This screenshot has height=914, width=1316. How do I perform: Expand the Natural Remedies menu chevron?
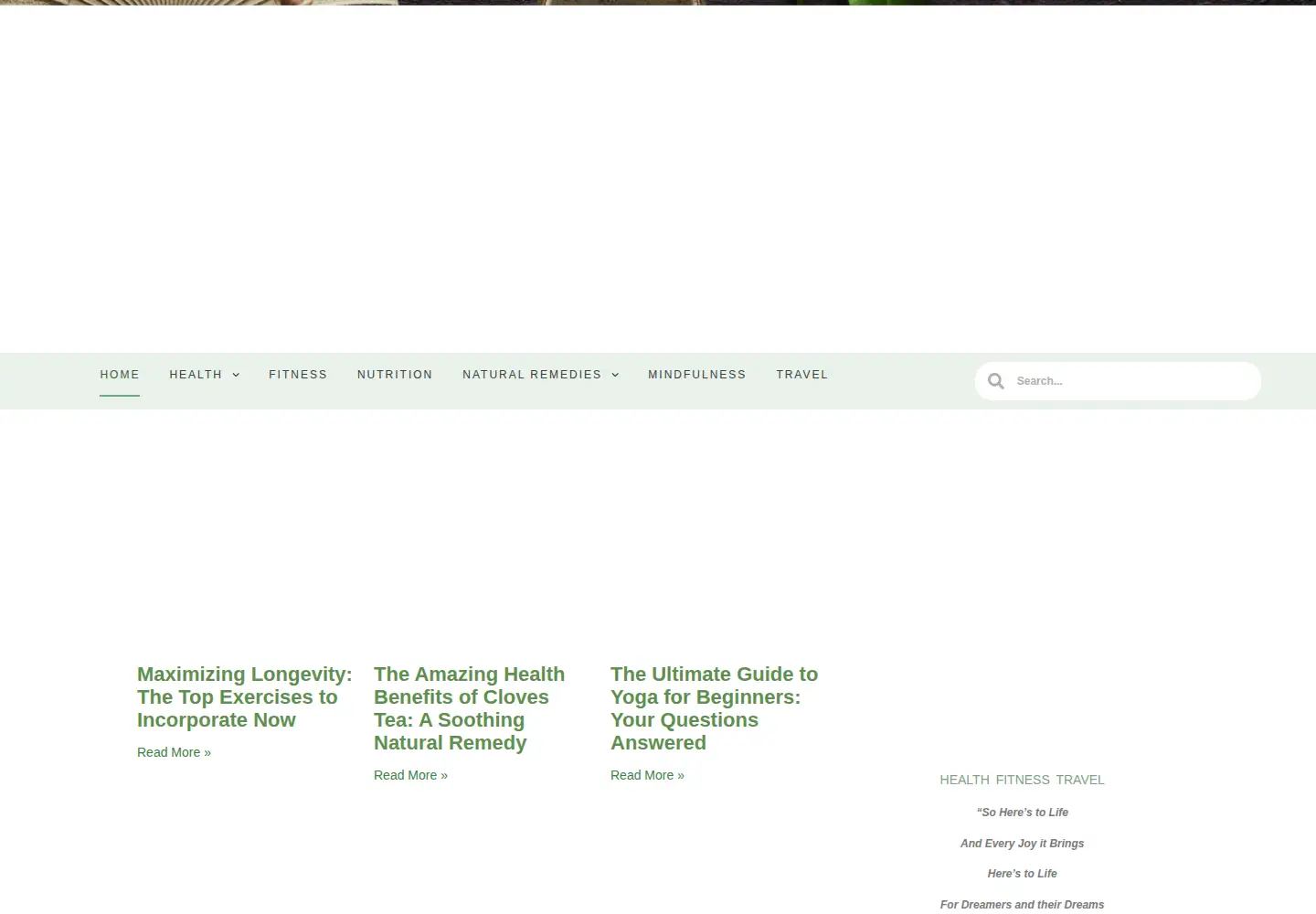point(615,375)
